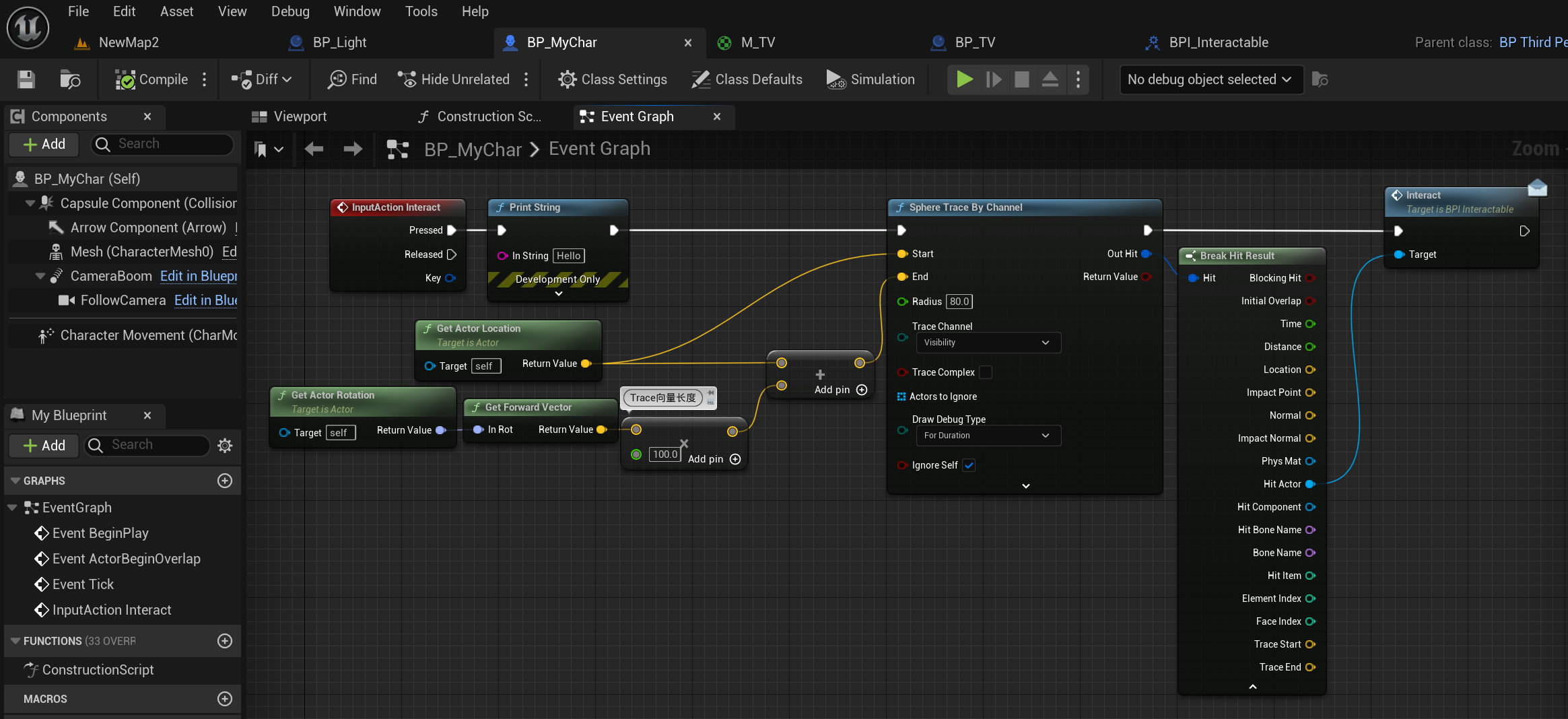Click the Interact node message envelope icon
1568x719 pixels.
[1538, 186]
